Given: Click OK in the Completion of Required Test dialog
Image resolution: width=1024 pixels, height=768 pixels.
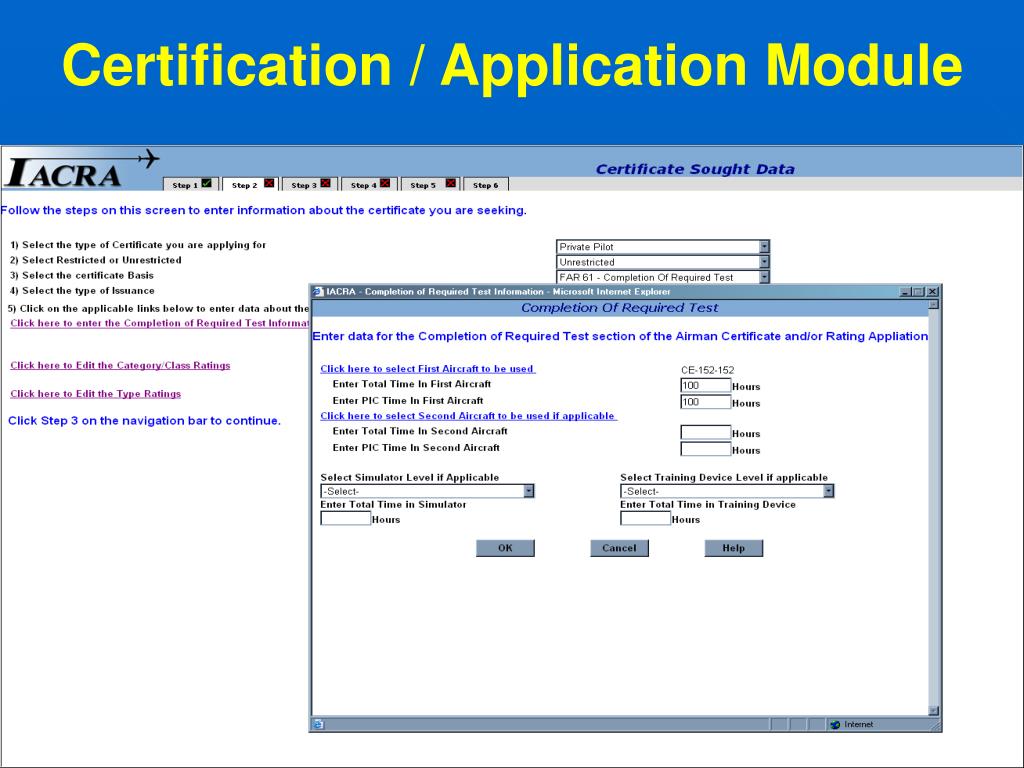Looking at the screenshot, I should point(505,548).
